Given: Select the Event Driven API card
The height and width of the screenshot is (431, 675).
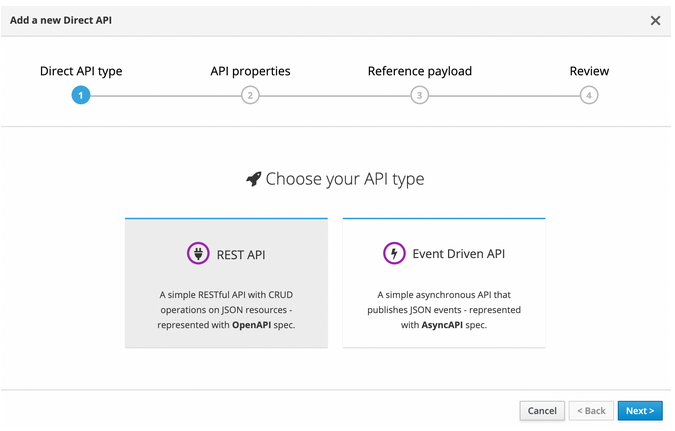Looking at the screenshot, I should click(444, 283).
